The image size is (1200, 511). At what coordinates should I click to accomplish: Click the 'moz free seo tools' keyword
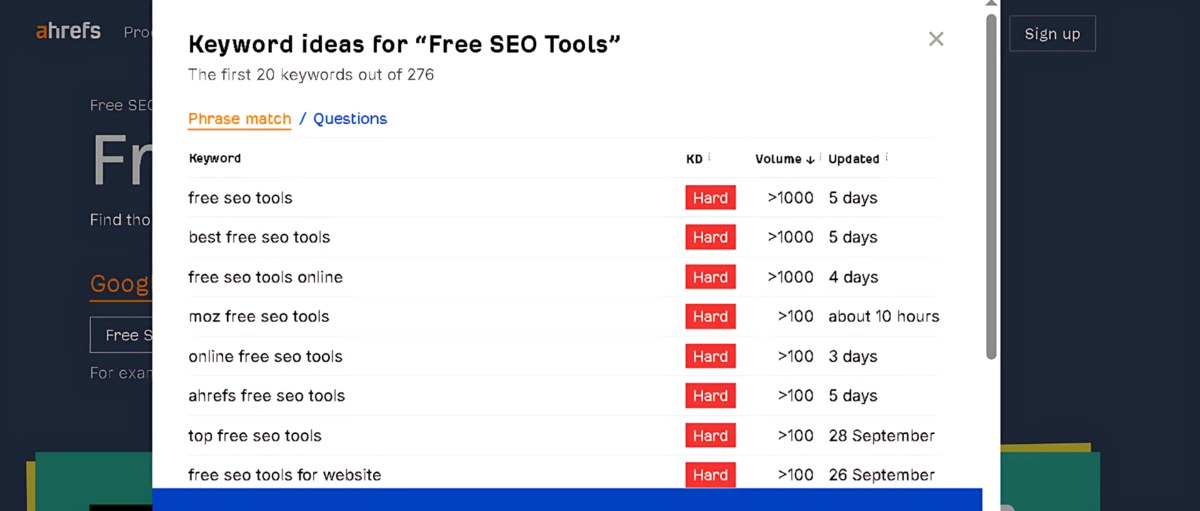click(258, 317)
